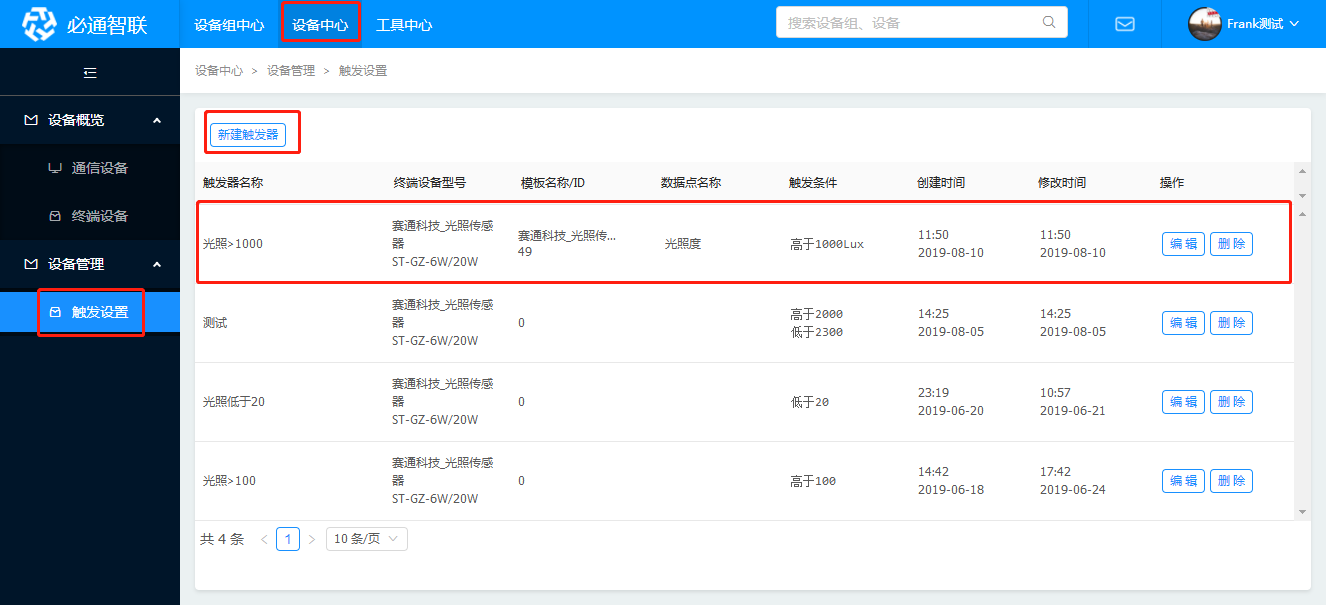Go to next page arrow in pagination
Screen dimensions: 1326x605
tap(312, 539)
